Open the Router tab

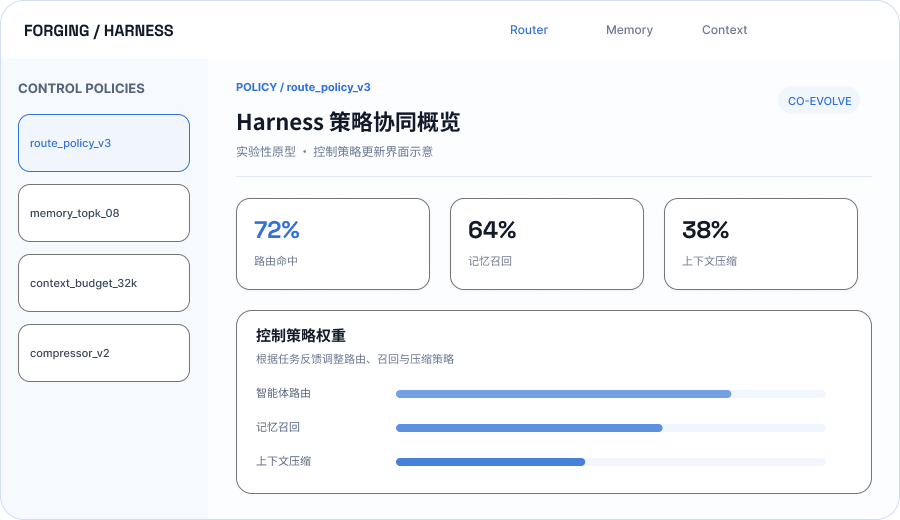[x=529, y=30]
